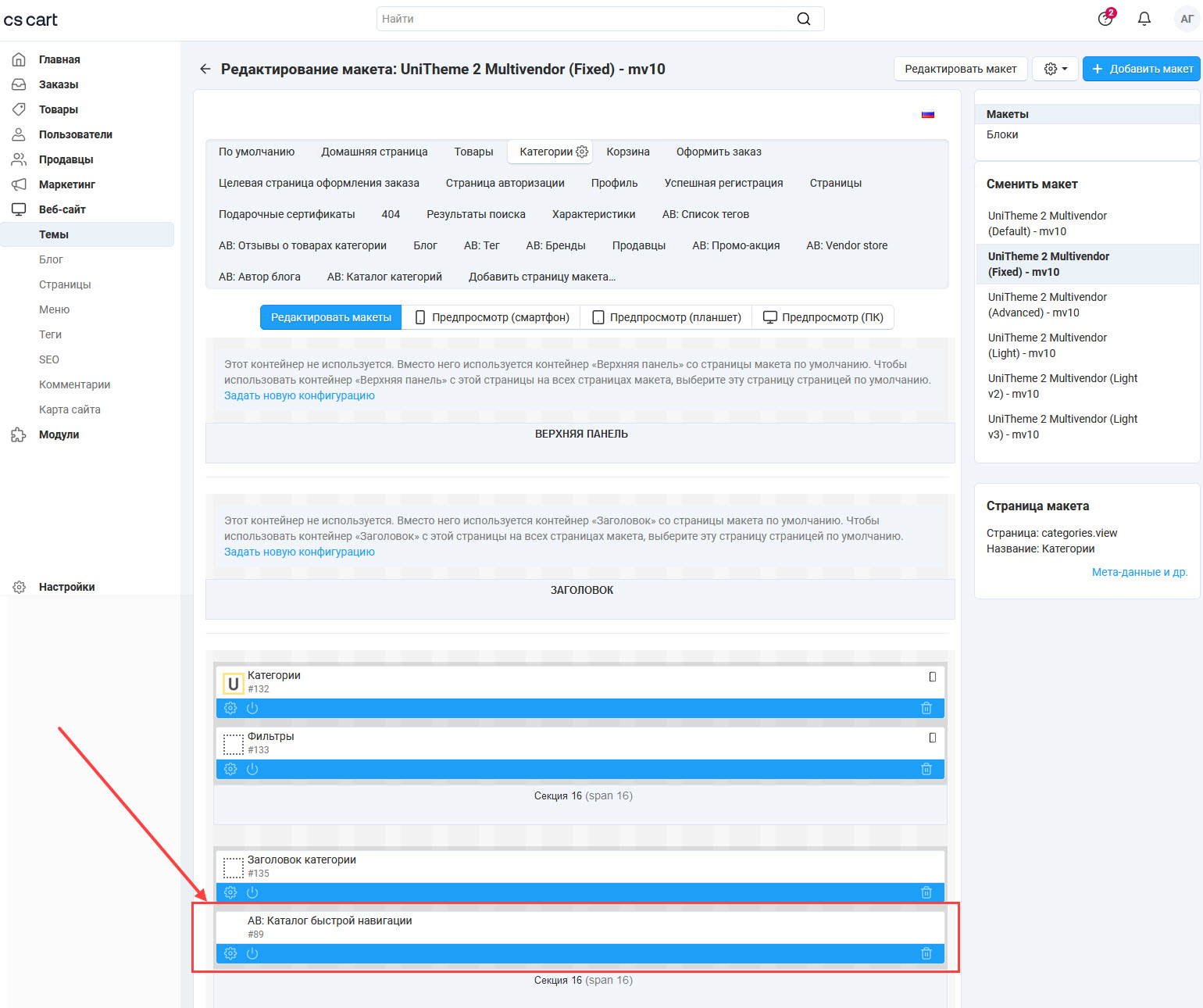Switch to Предпросмотр (смартфон) view
This screenshot has height=1008, width=1203.
click(x=491, y=317)
